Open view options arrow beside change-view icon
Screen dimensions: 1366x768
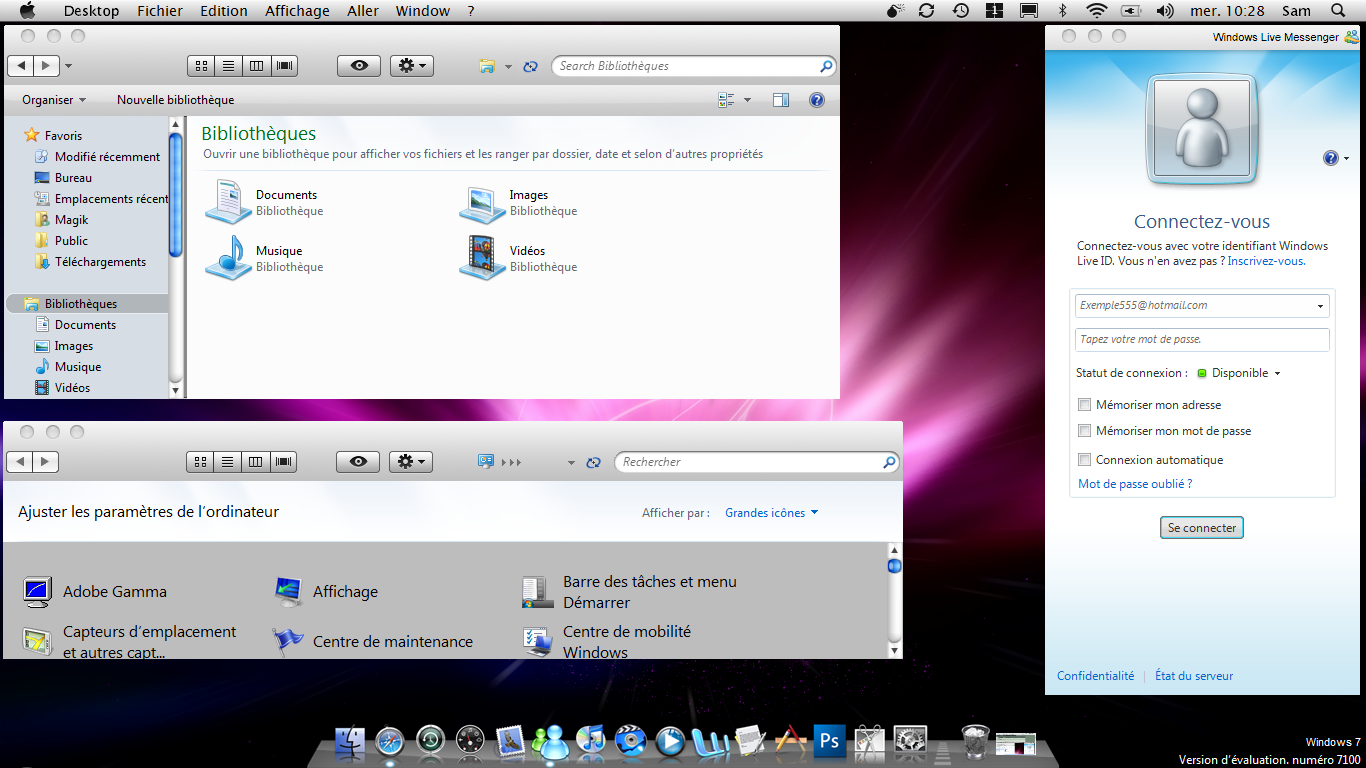tap(747, 100)
